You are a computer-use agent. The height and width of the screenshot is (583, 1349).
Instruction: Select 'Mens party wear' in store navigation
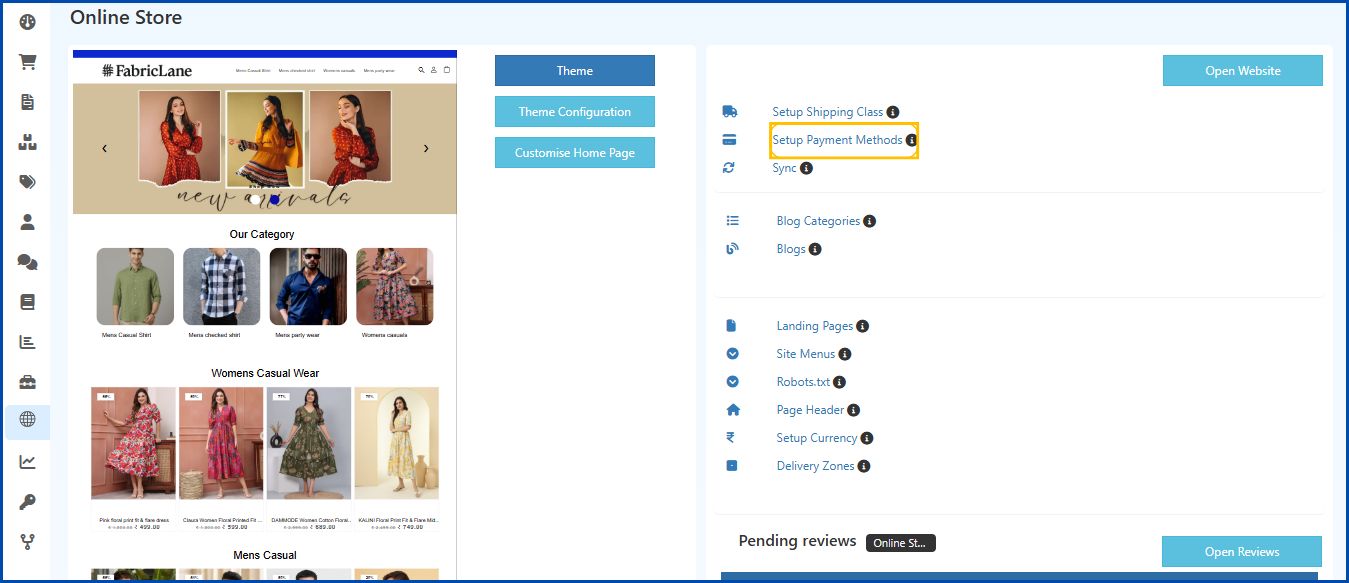[380, 70]
